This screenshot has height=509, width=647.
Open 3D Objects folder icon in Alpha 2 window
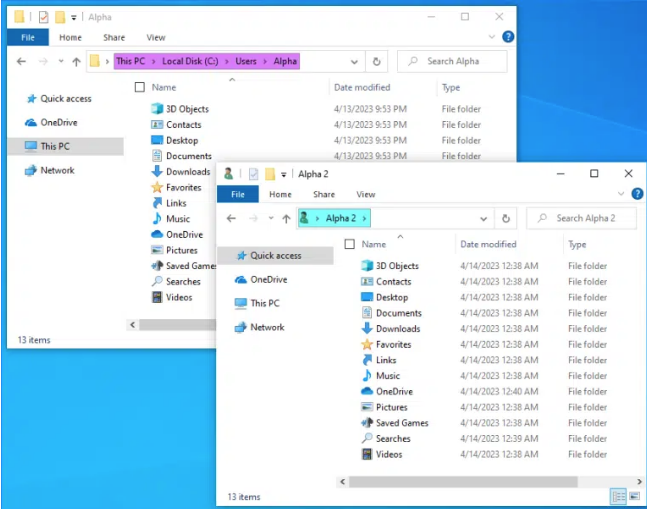tap(367, 266)
